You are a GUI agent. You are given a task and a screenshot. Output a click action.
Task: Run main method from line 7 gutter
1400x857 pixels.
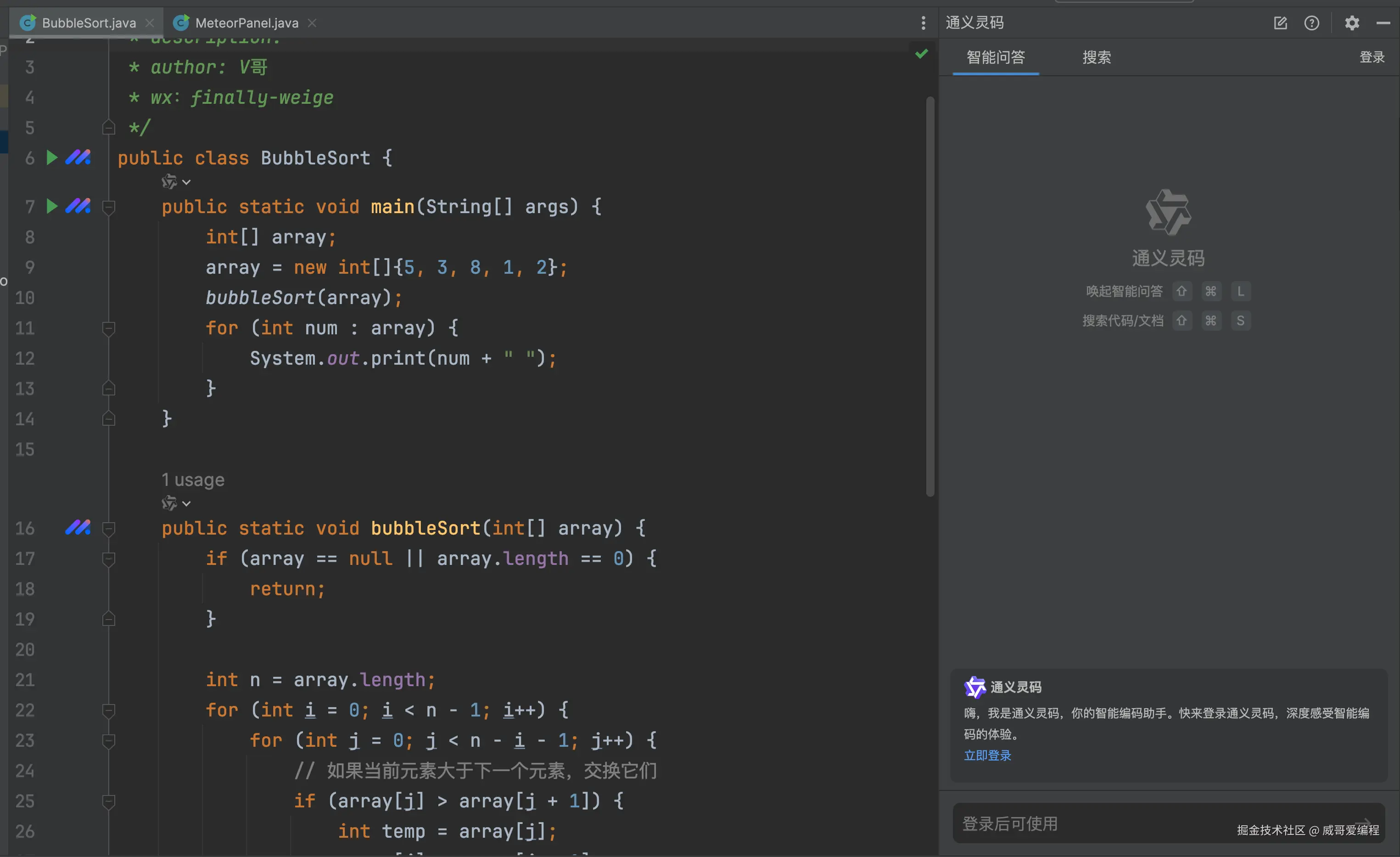tap(52, 206)
